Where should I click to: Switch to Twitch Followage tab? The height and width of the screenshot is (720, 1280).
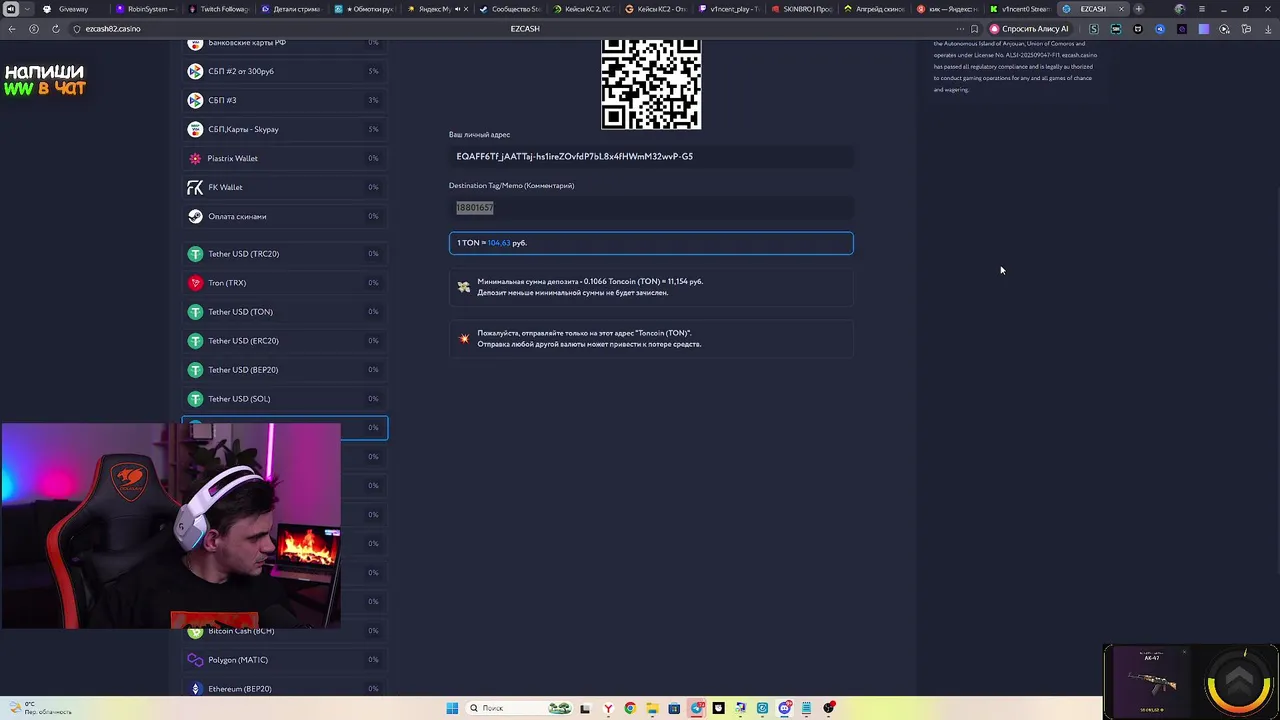point(217,9)
